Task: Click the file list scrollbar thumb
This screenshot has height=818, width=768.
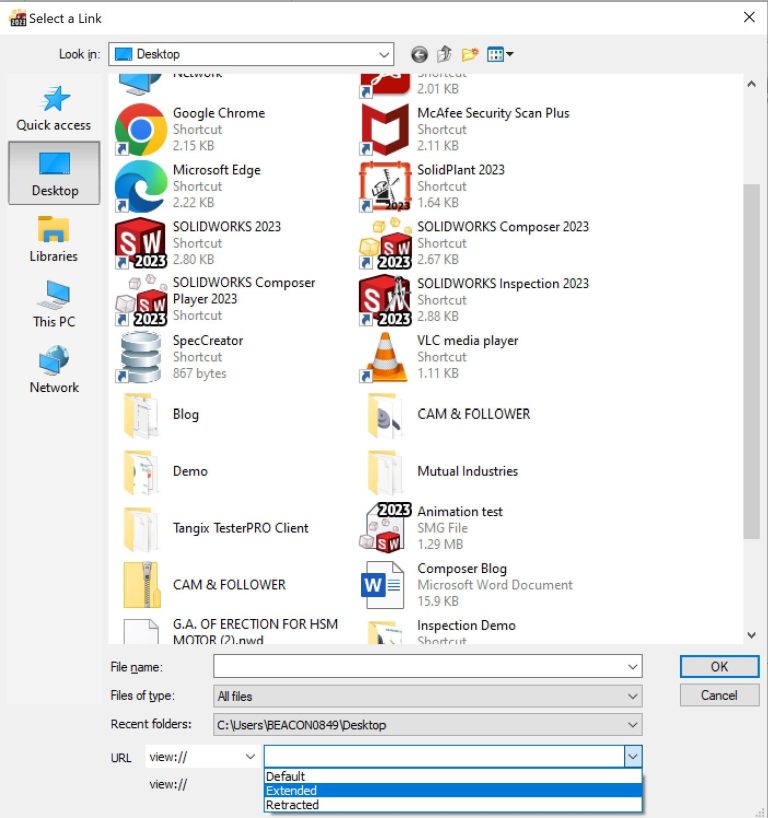Action: tap(751, 361)
